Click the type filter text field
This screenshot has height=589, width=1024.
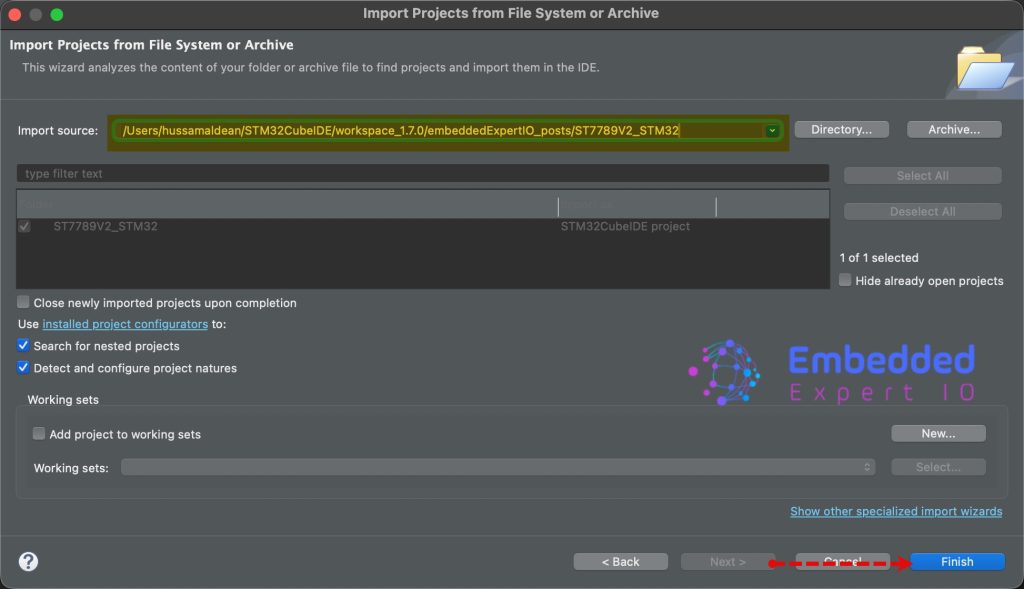[x=422, y=174]
